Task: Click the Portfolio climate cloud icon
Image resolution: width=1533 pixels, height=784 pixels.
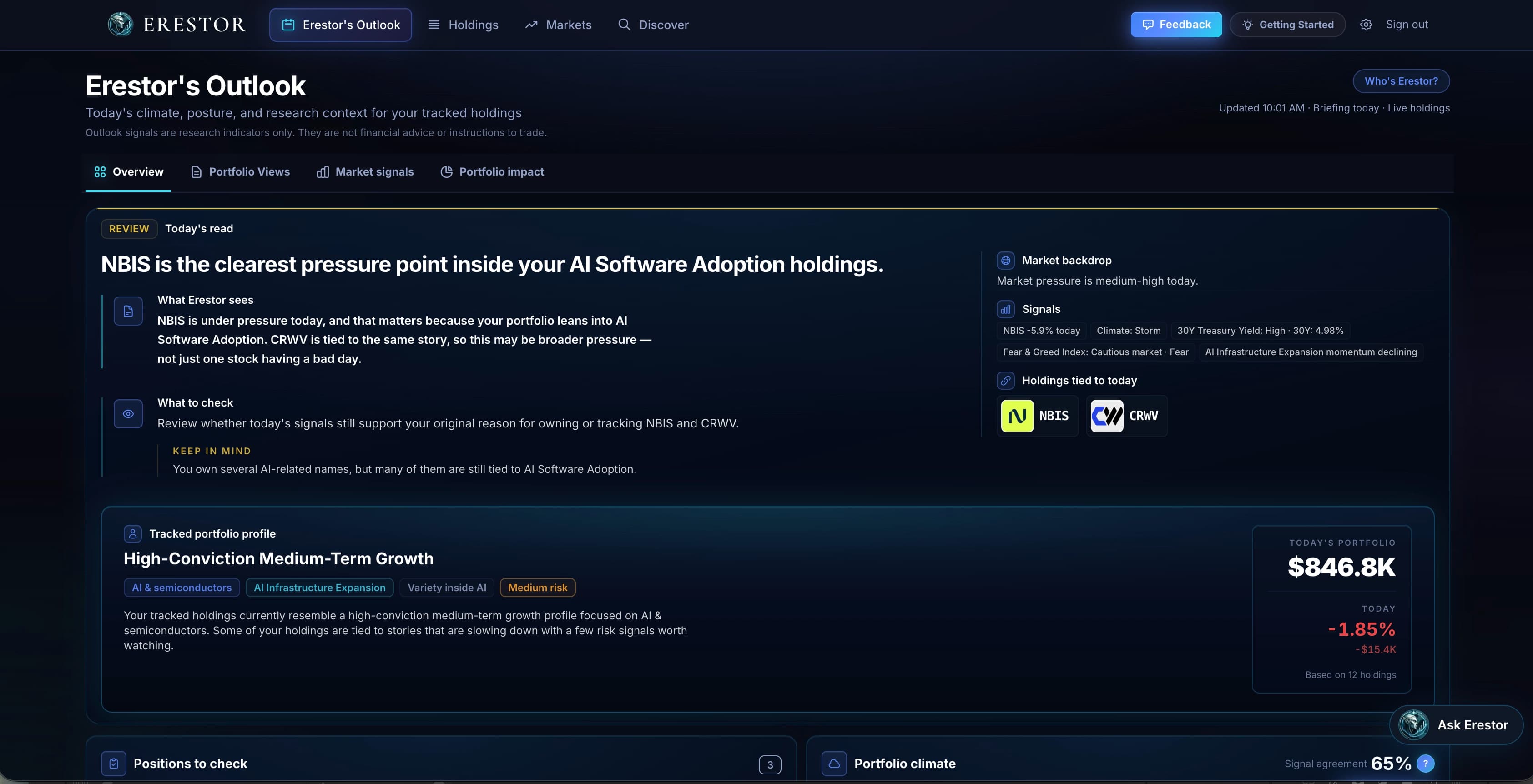Action: click(x=834, y=764)
